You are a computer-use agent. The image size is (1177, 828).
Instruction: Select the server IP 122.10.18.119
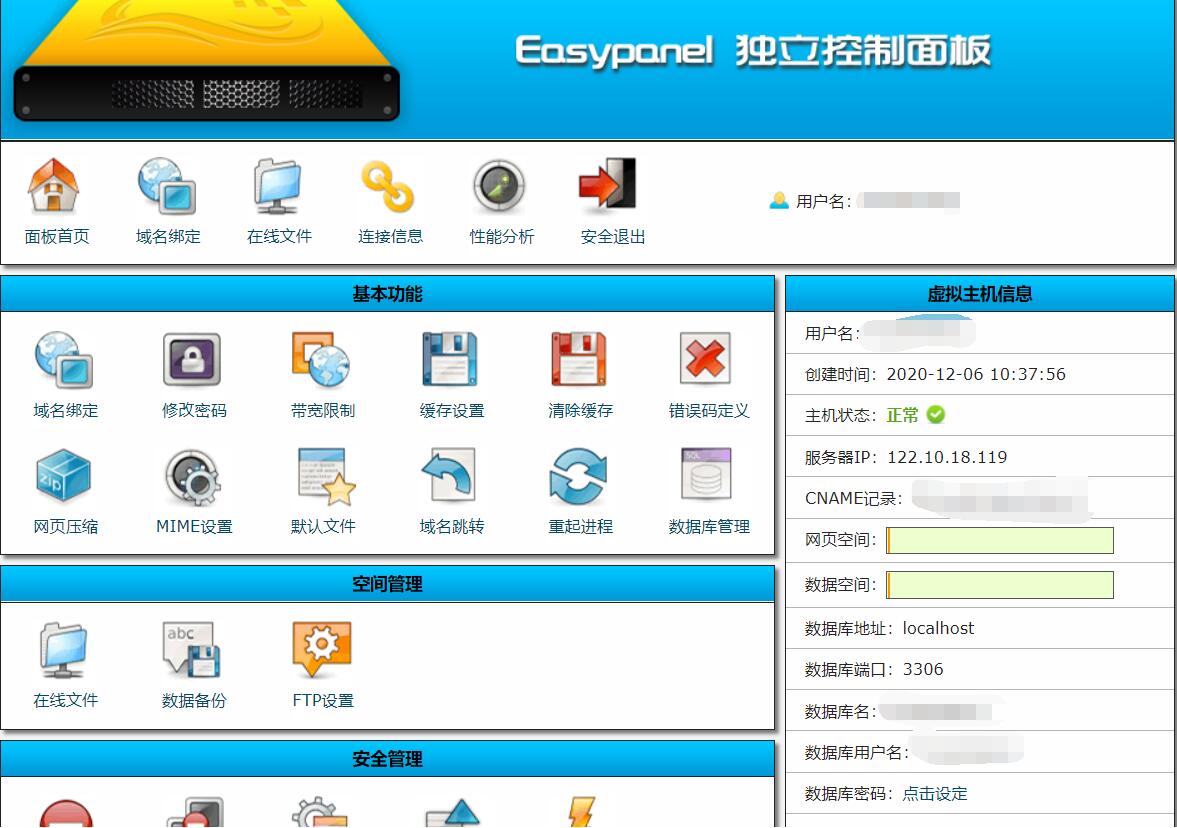pyautogui.click(x=947, y=457)
